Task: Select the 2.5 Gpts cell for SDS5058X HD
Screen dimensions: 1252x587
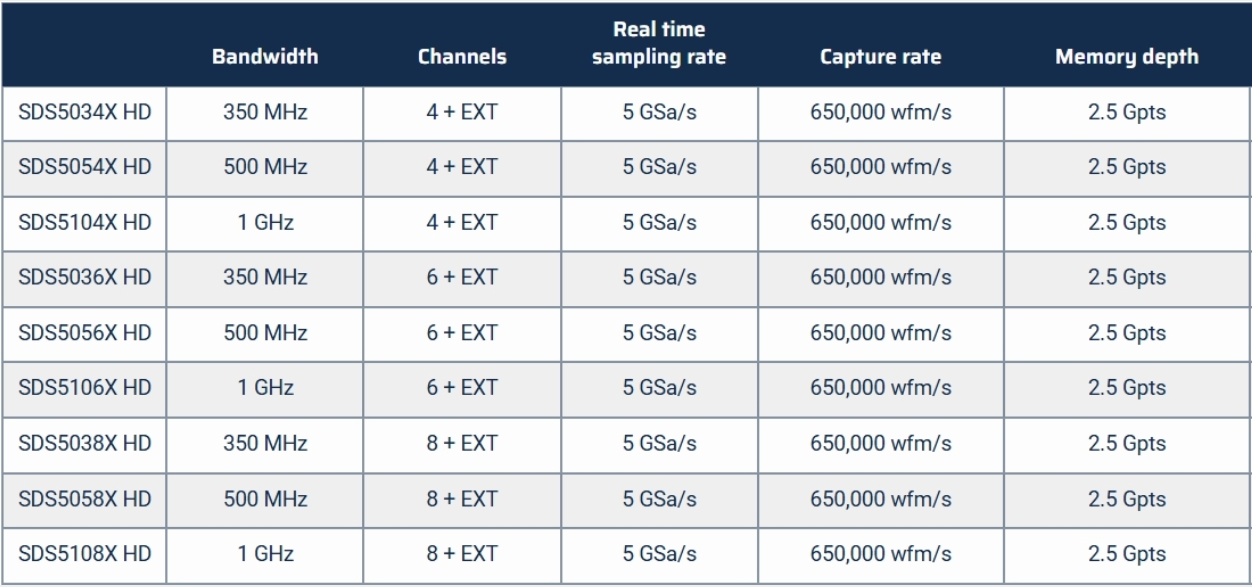Action: pos(1127,498)
